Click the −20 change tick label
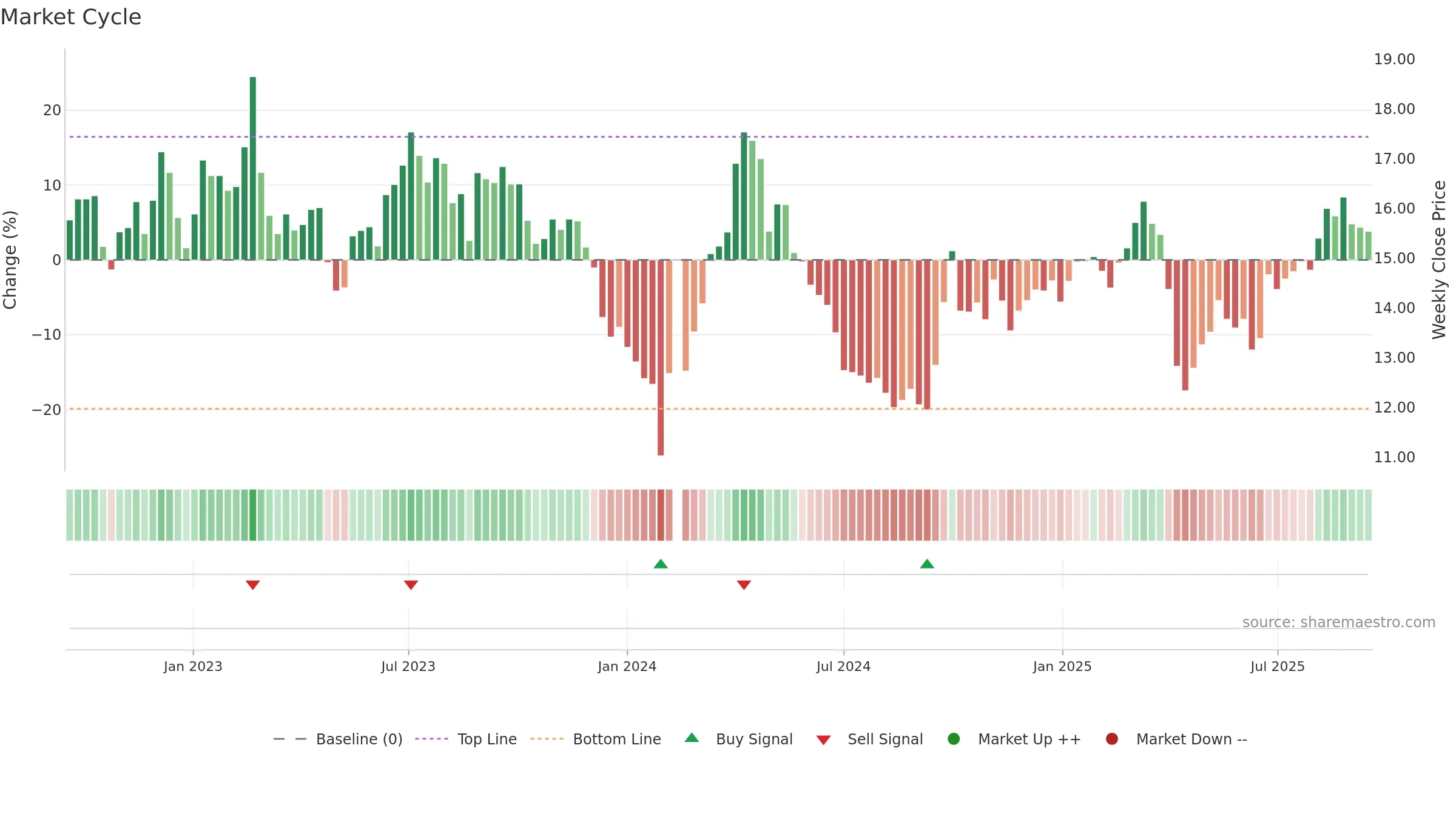Image resolution: width=1456 pixels, height=819 pixels. click(x=47, y=409)
